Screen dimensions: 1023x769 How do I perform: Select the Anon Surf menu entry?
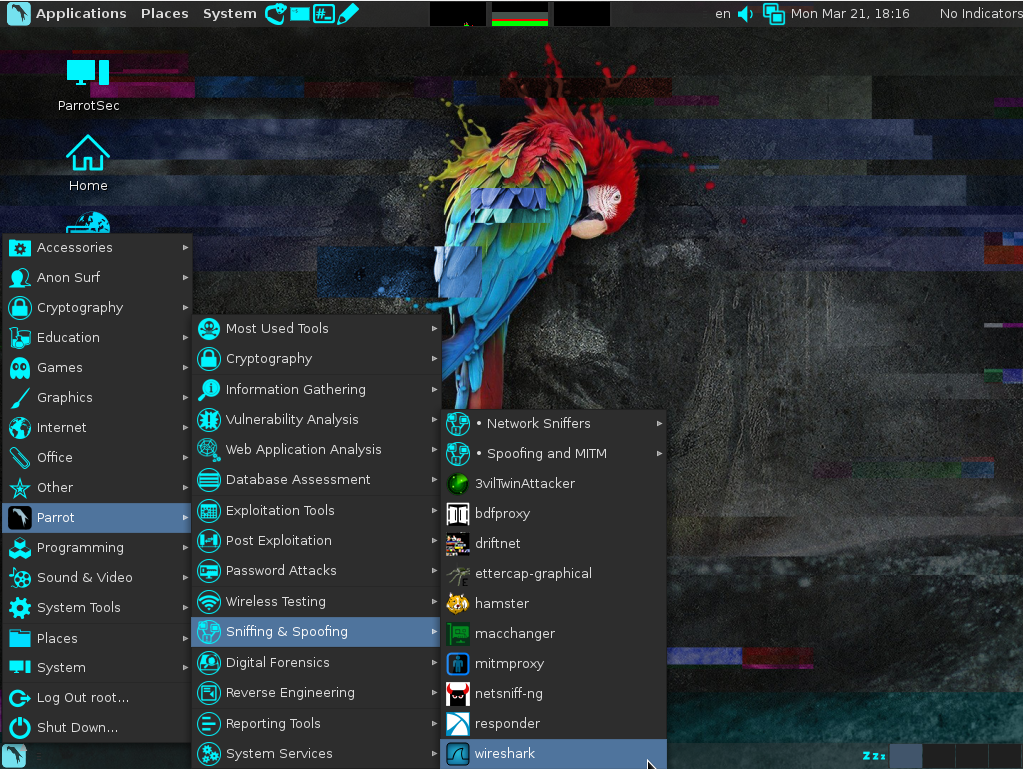(x=97, y=277)
